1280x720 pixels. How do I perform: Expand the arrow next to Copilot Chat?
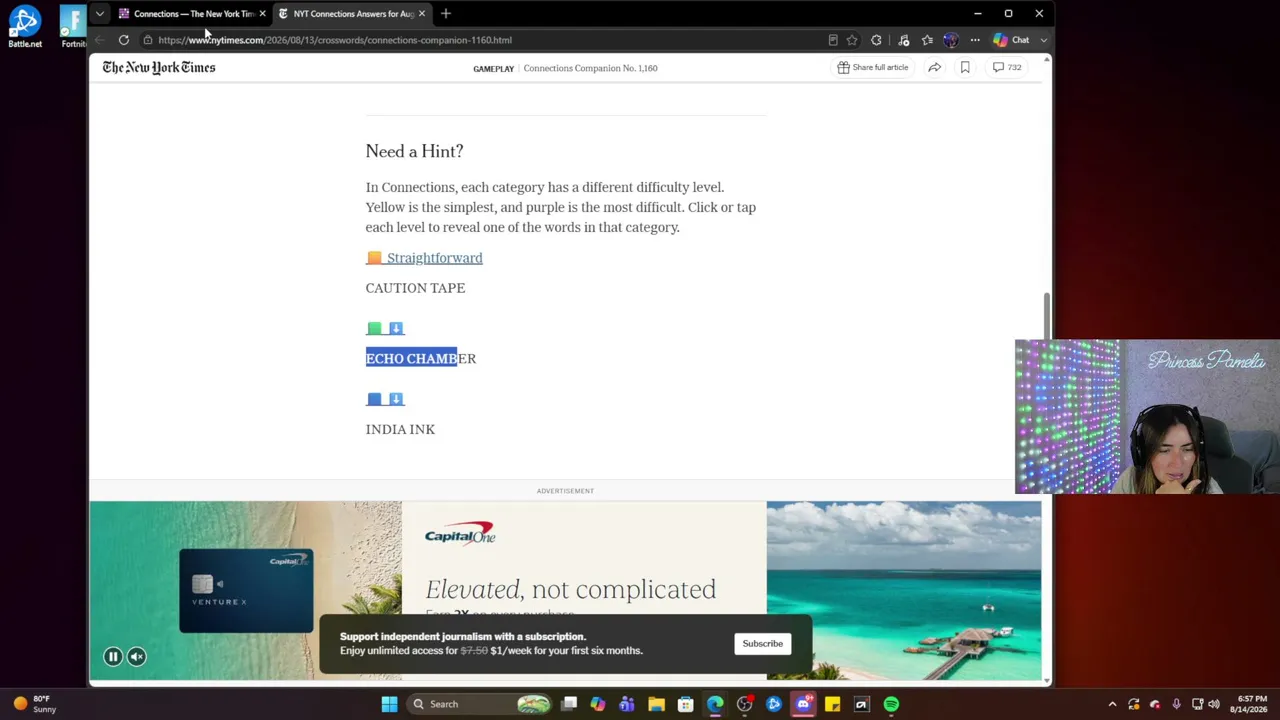[1043, 40]
